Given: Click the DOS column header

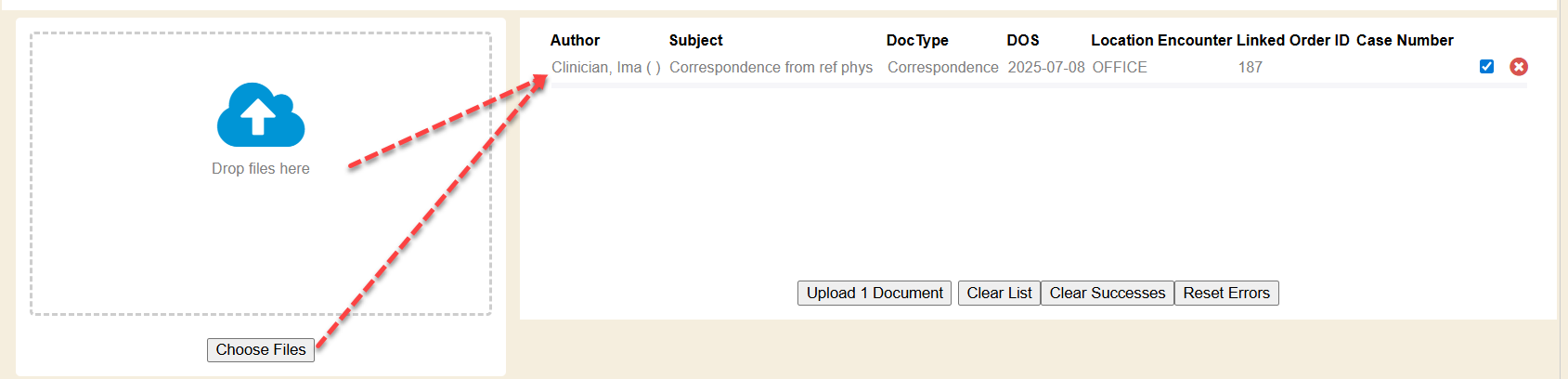Looking at the screenshot, I should [x=1023, y=41].
